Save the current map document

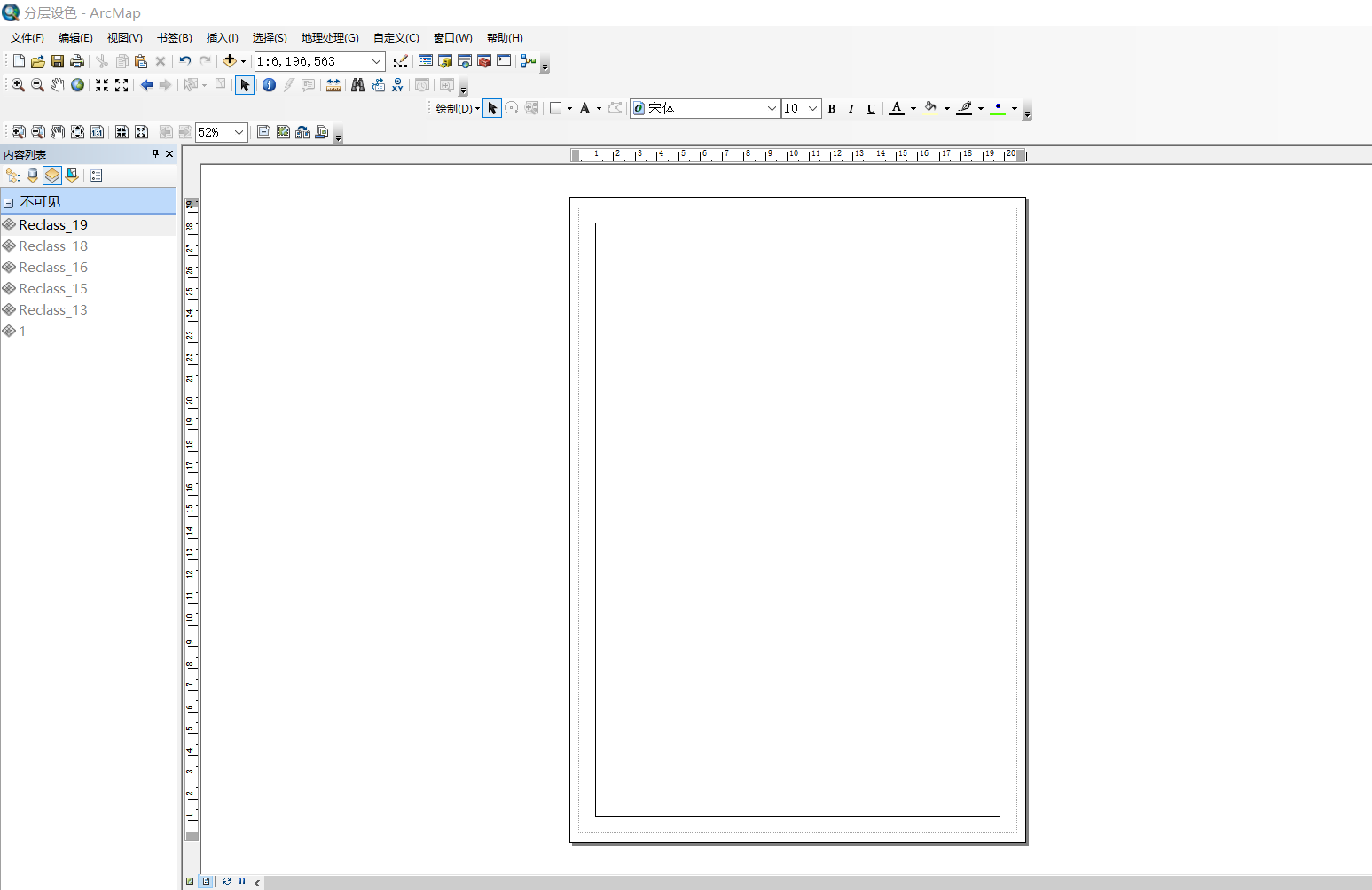(x=58, y=61)
